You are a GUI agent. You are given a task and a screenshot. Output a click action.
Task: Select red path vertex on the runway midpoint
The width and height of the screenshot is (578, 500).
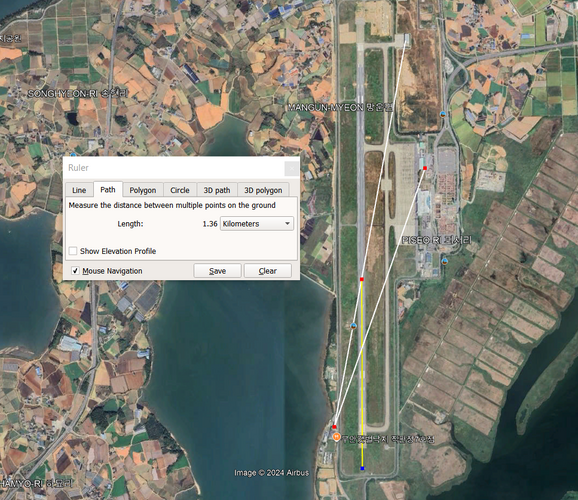tap(362, 279)
